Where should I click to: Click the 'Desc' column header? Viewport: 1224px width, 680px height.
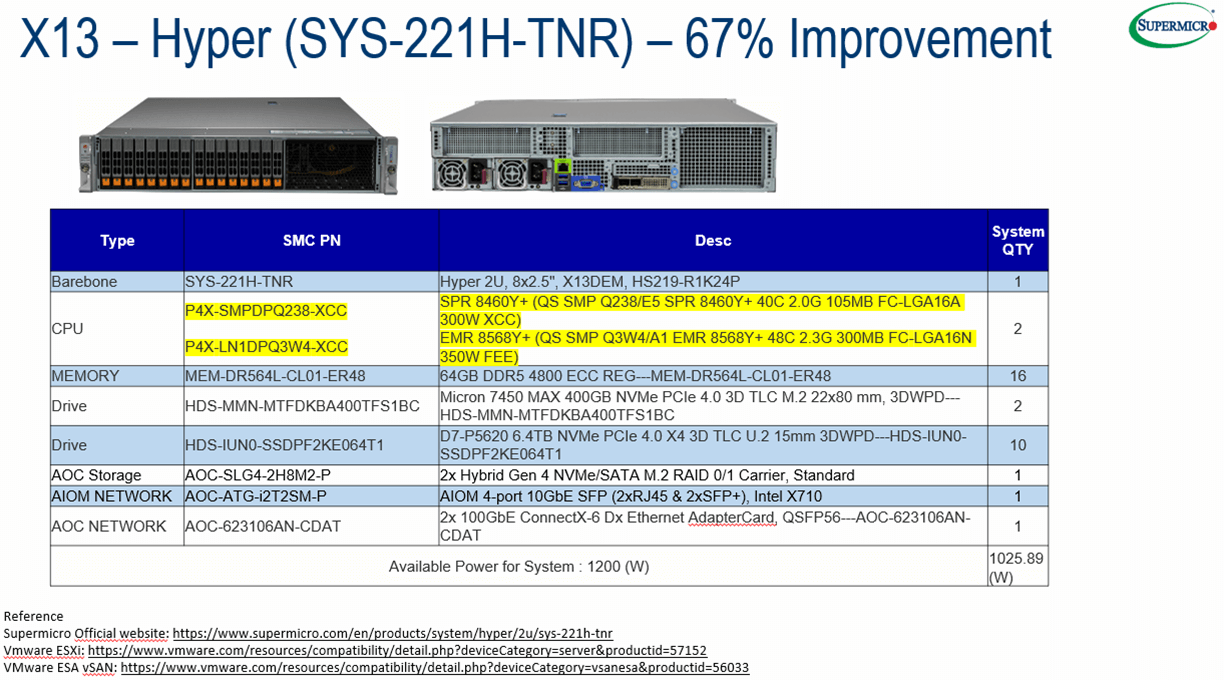[712, 241]
